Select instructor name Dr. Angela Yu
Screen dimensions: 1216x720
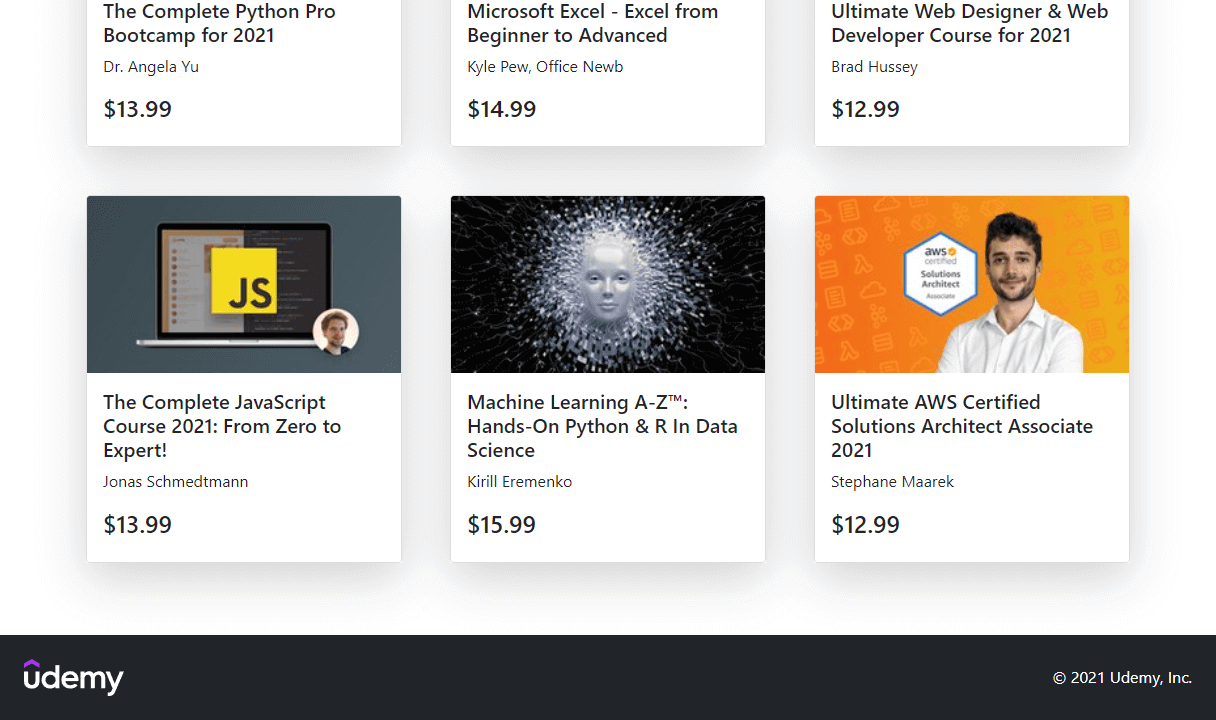pos(151,67)
